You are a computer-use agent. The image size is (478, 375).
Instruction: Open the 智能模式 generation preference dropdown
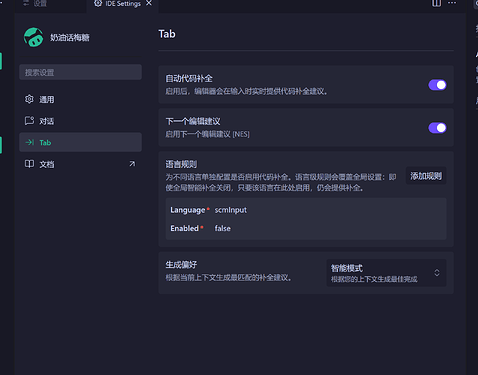[x=386, y=273]
